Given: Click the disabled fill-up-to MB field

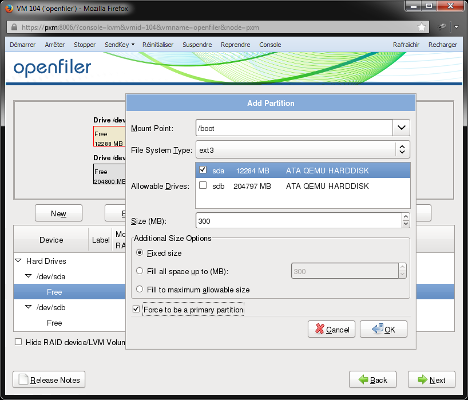Looking at the screenshot, I should 345,271.
